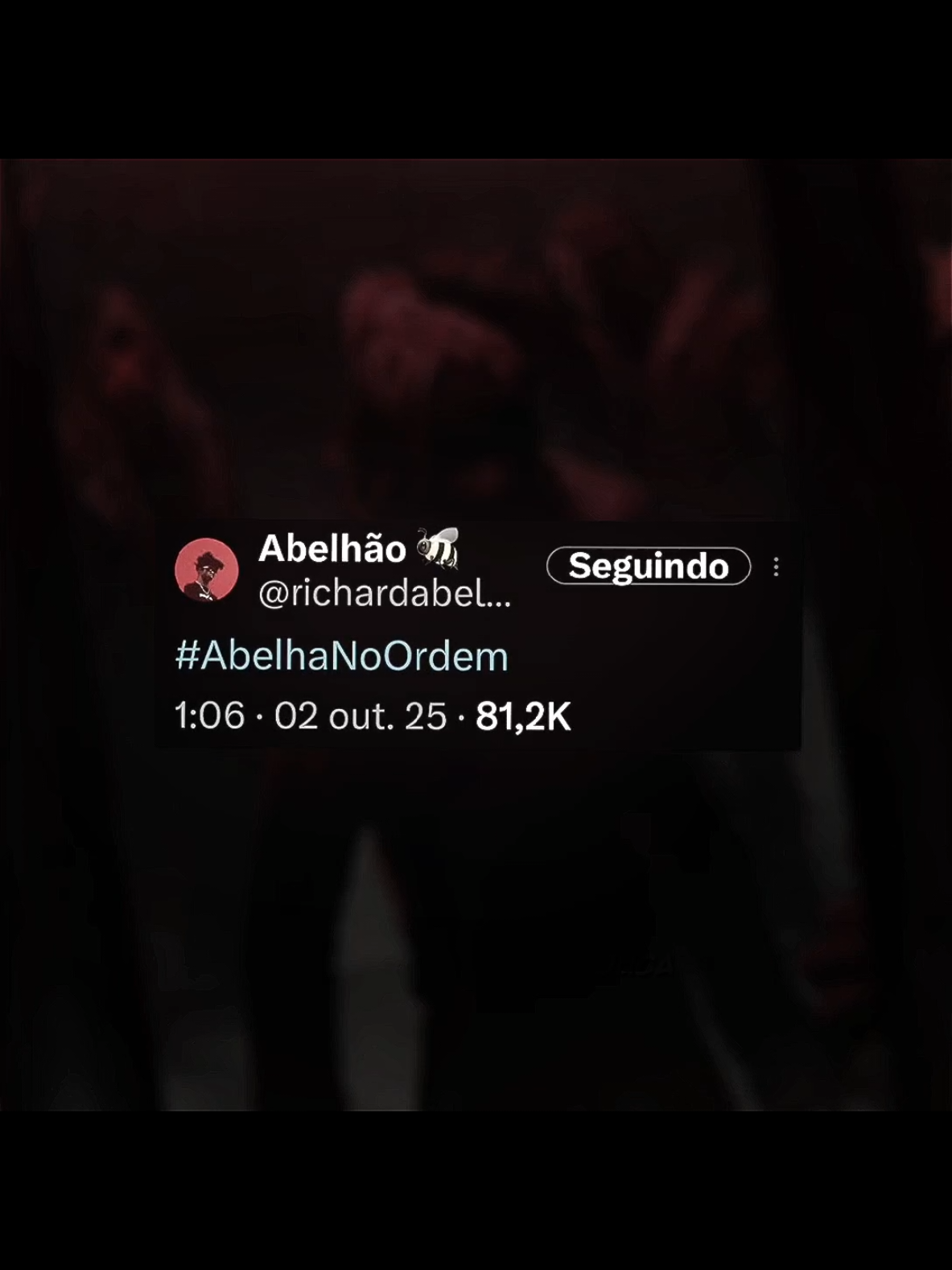This screenshot has height=1270, width=952.
Task: Select the Abelhão display name
Action: (332, 549)
